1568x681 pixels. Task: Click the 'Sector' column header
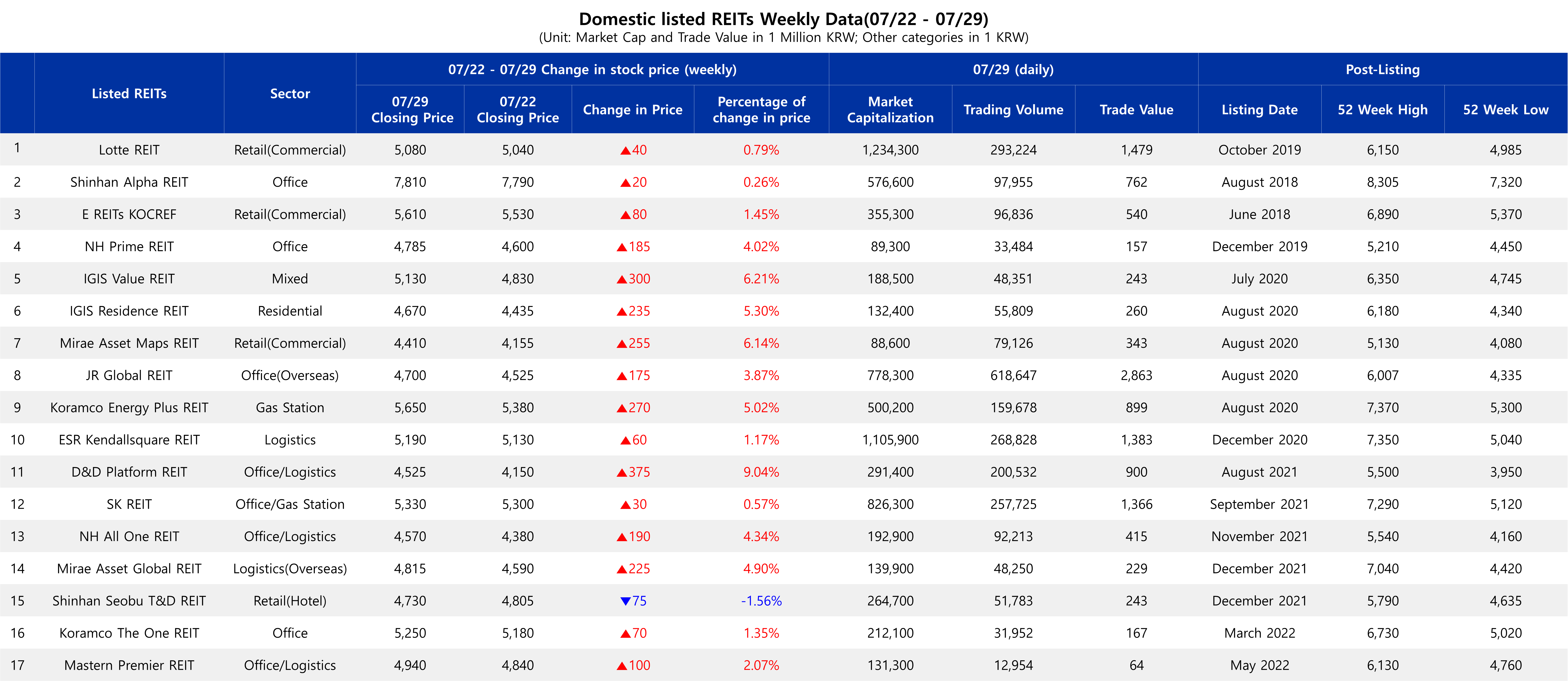290,93
